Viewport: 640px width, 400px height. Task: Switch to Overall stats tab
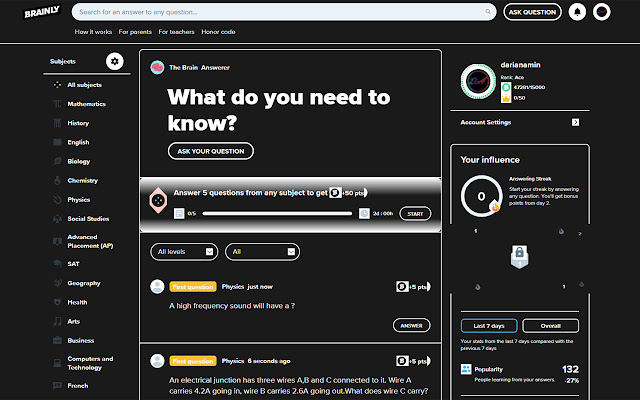click(551, 326)
